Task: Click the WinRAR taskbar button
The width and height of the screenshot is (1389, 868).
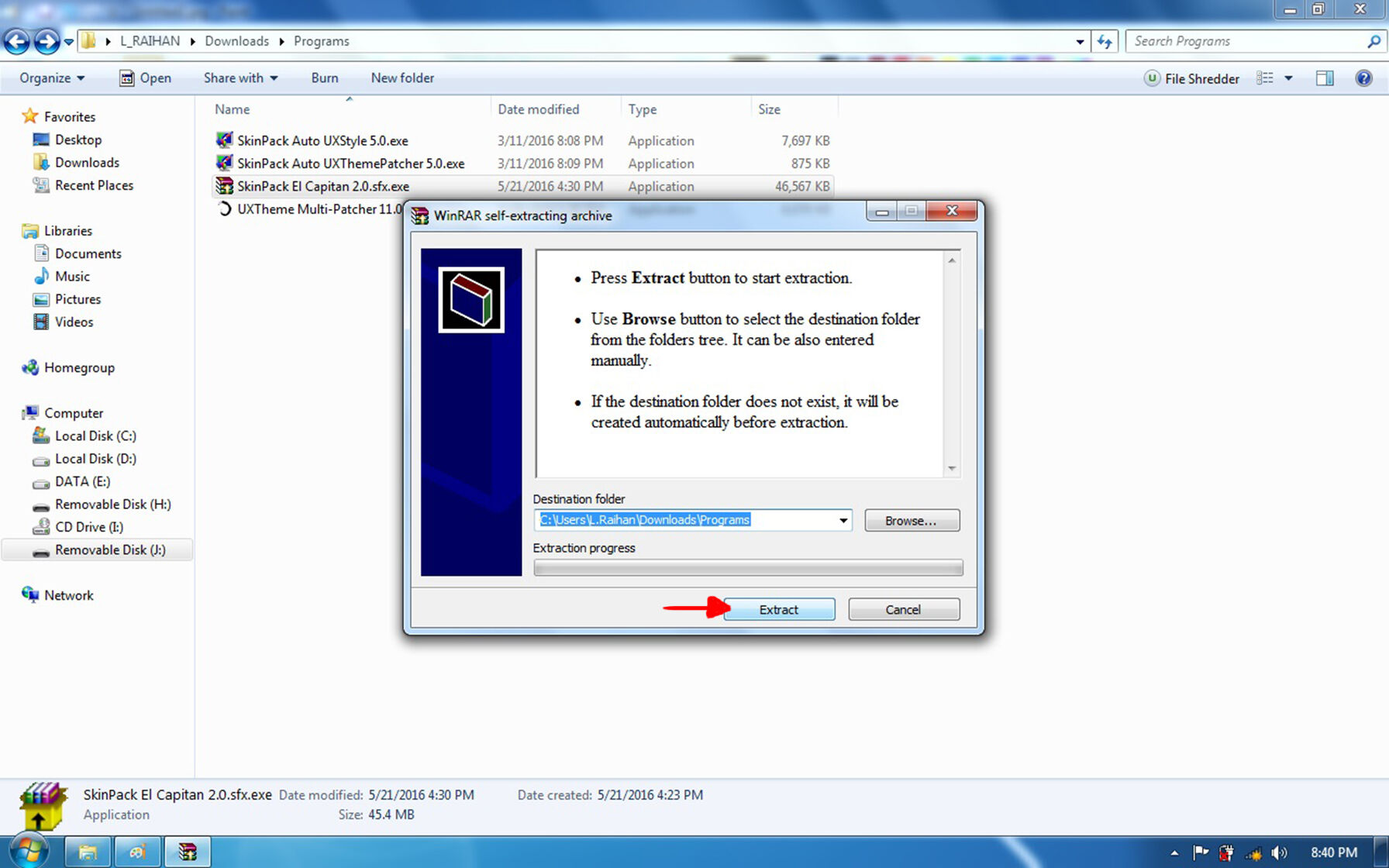Action: point(187,852)
